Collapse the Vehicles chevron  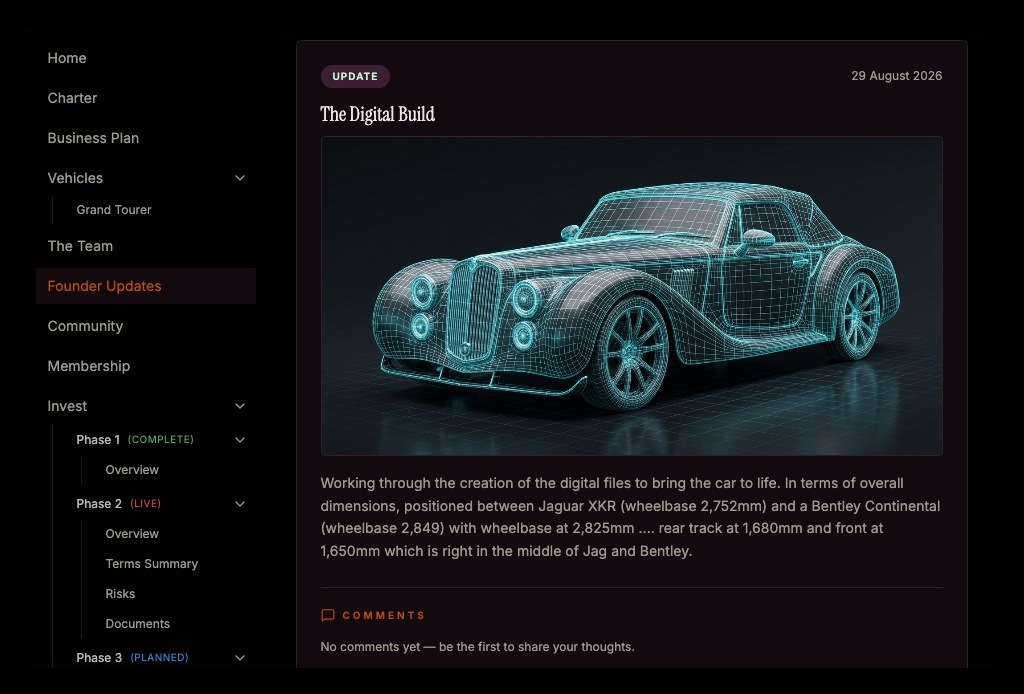pyautogui.click(x=240, y=178)
